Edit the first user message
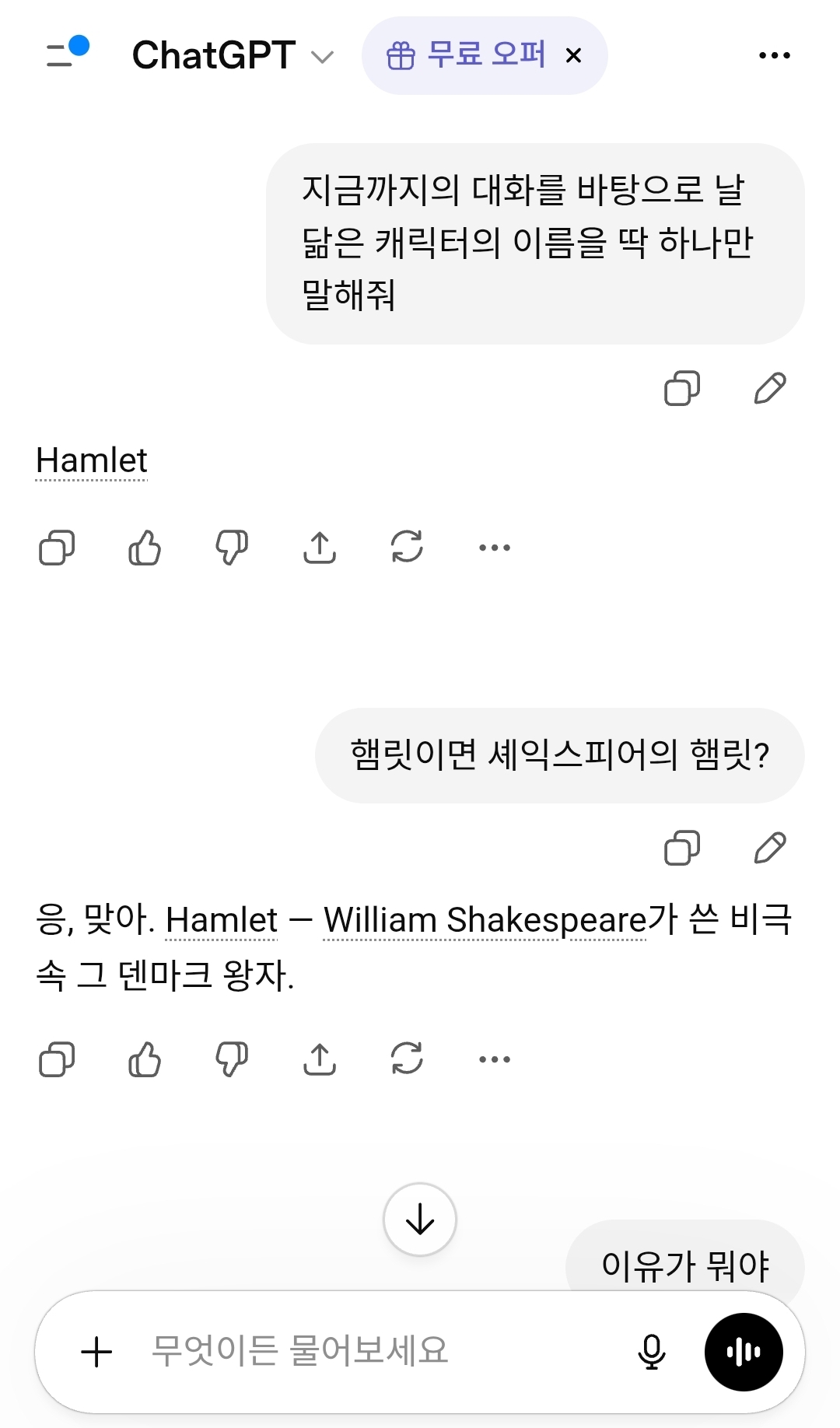840x1428 pixels. click(770, 388)
